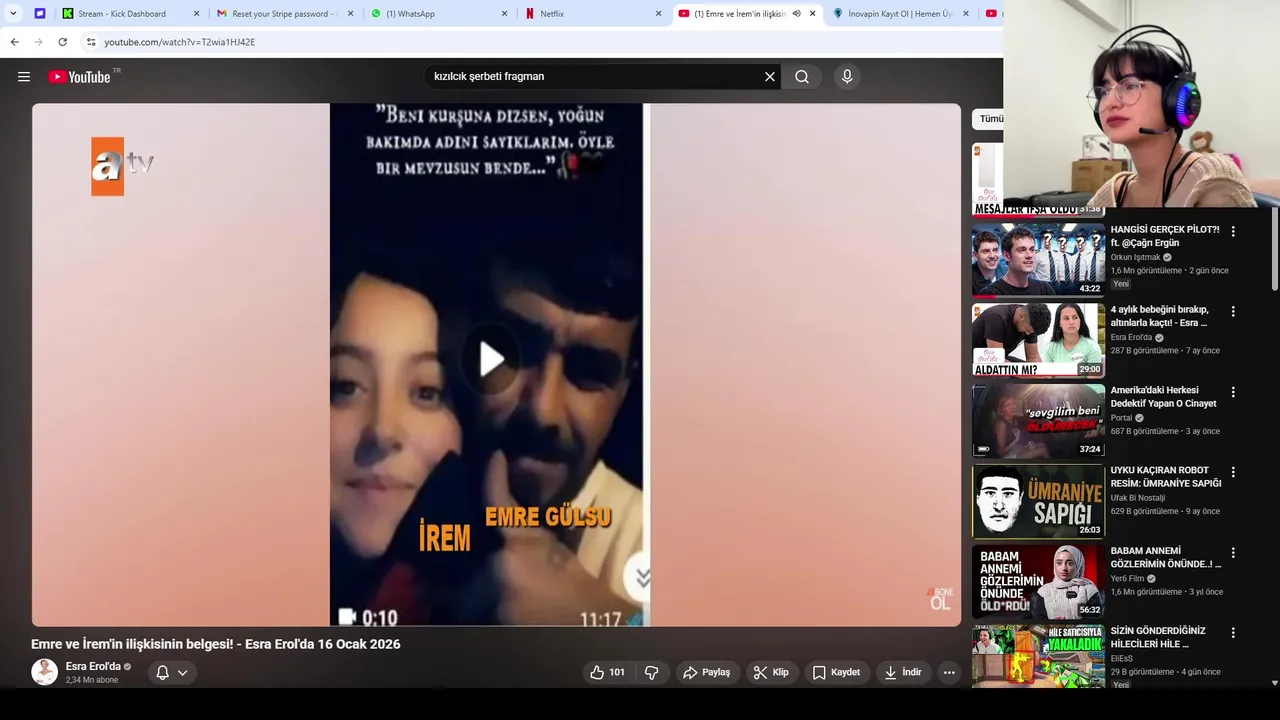This screenshot has width=1280, height=720.
Task: Create a clip with Klip button
Action: coord(771,672)
